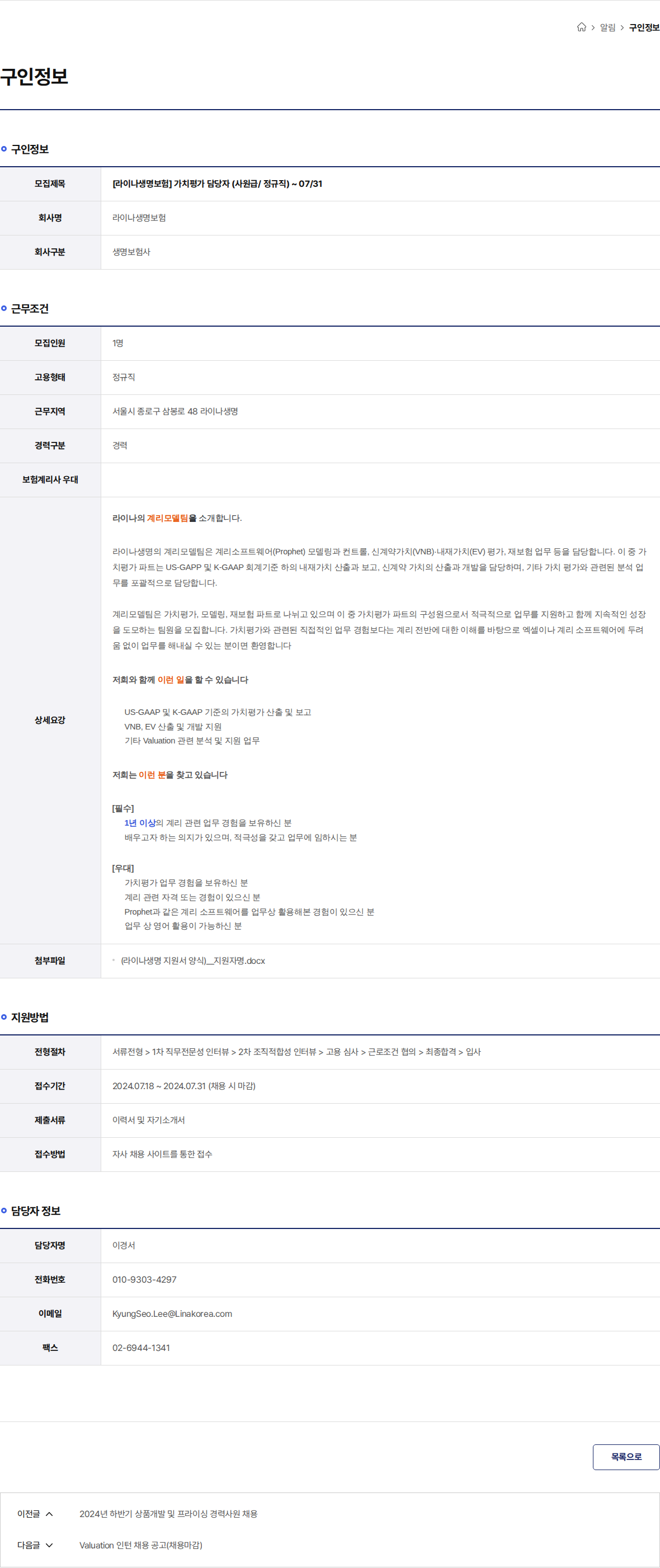Click the blue 1년 이상 requirement text
Image resolution: width=660 pixels, height=1568 pixels.
tap(140, 823)
